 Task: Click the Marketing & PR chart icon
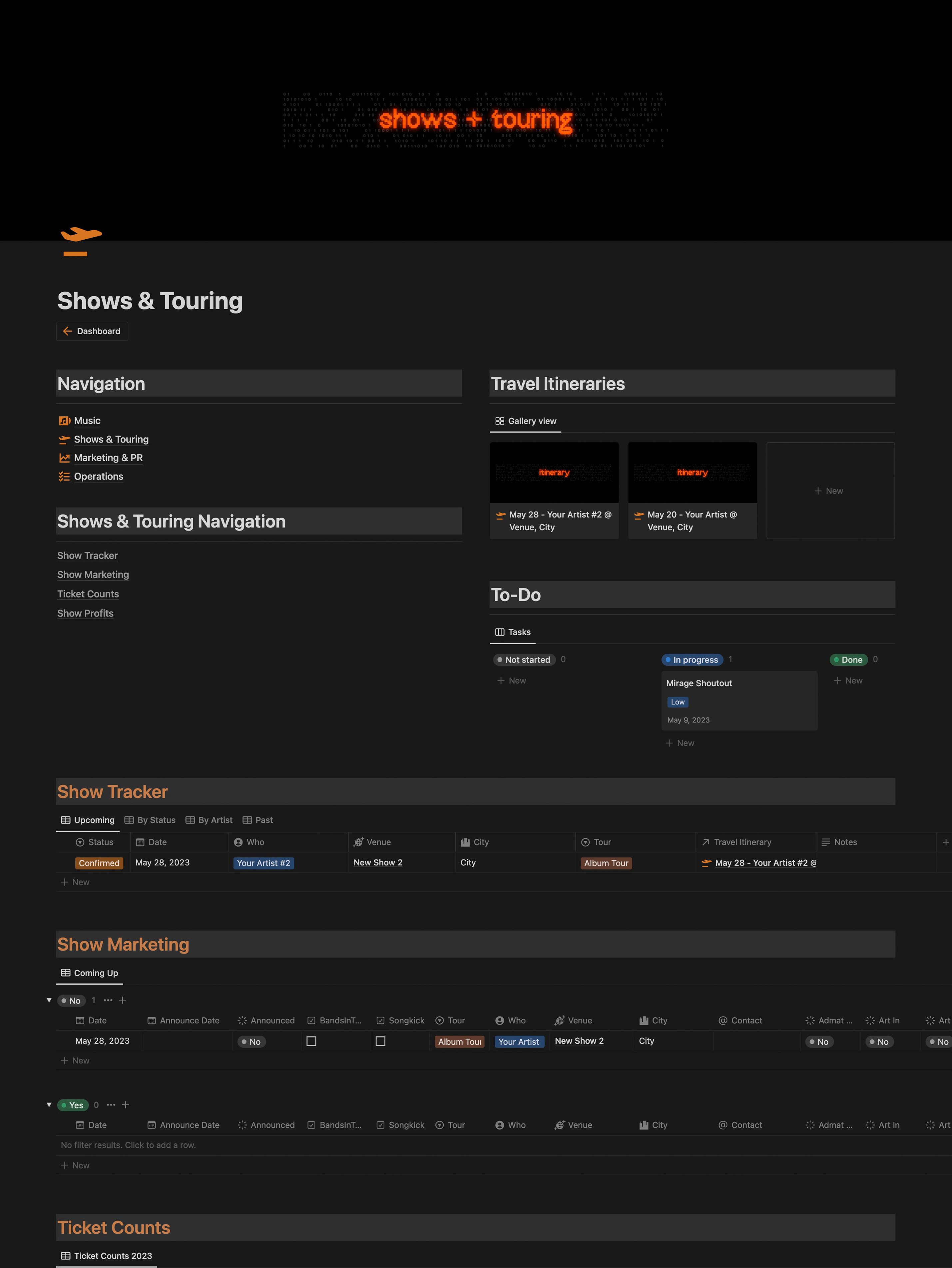click(x=64, y=458)
